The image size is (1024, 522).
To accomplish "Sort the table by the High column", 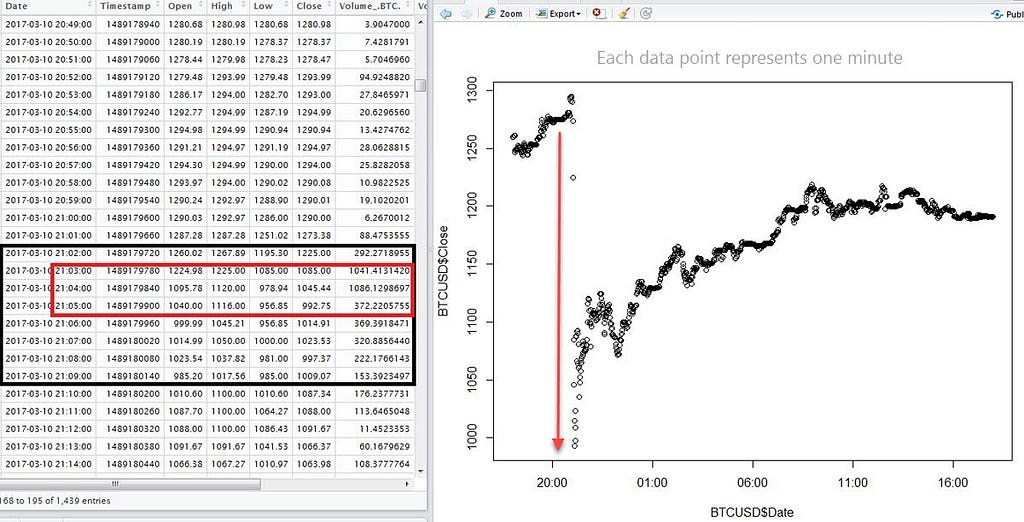I will pyautogui.click(x=228, y=6).
